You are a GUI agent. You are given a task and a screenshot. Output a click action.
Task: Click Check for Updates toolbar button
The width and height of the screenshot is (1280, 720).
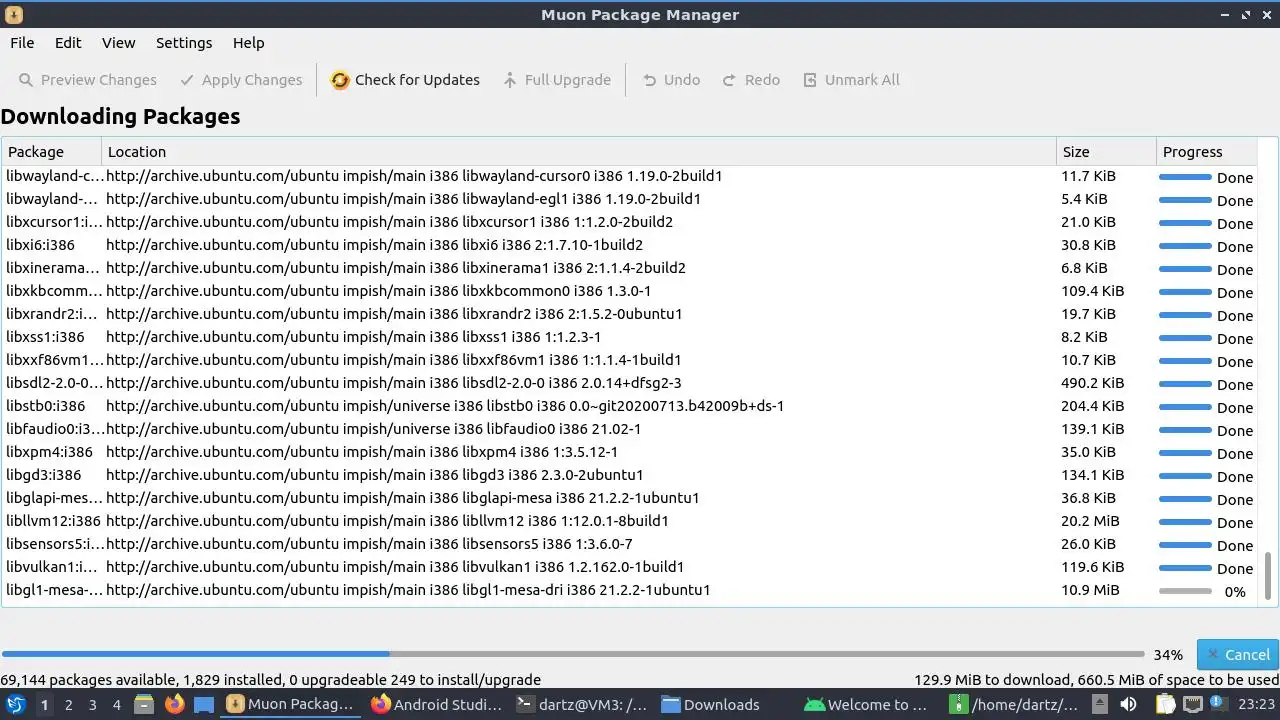tap(405, 80)
